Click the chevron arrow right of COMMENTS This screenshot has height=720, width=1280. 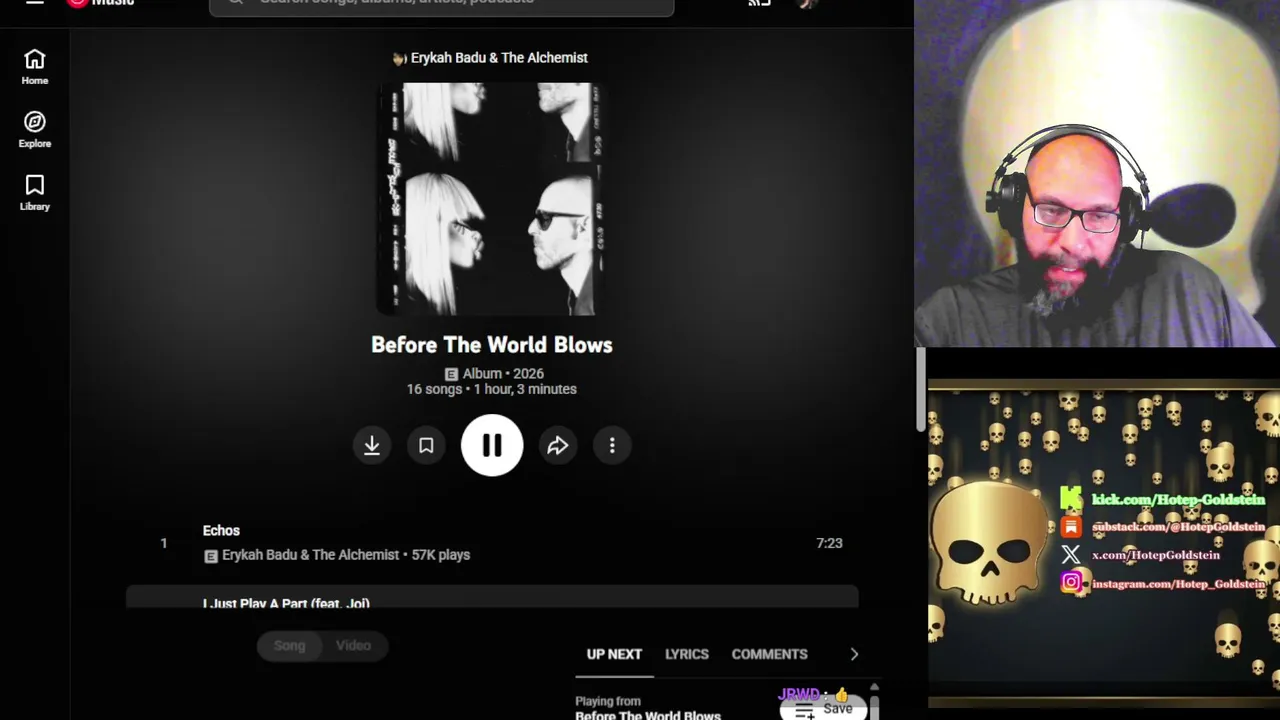854,654
